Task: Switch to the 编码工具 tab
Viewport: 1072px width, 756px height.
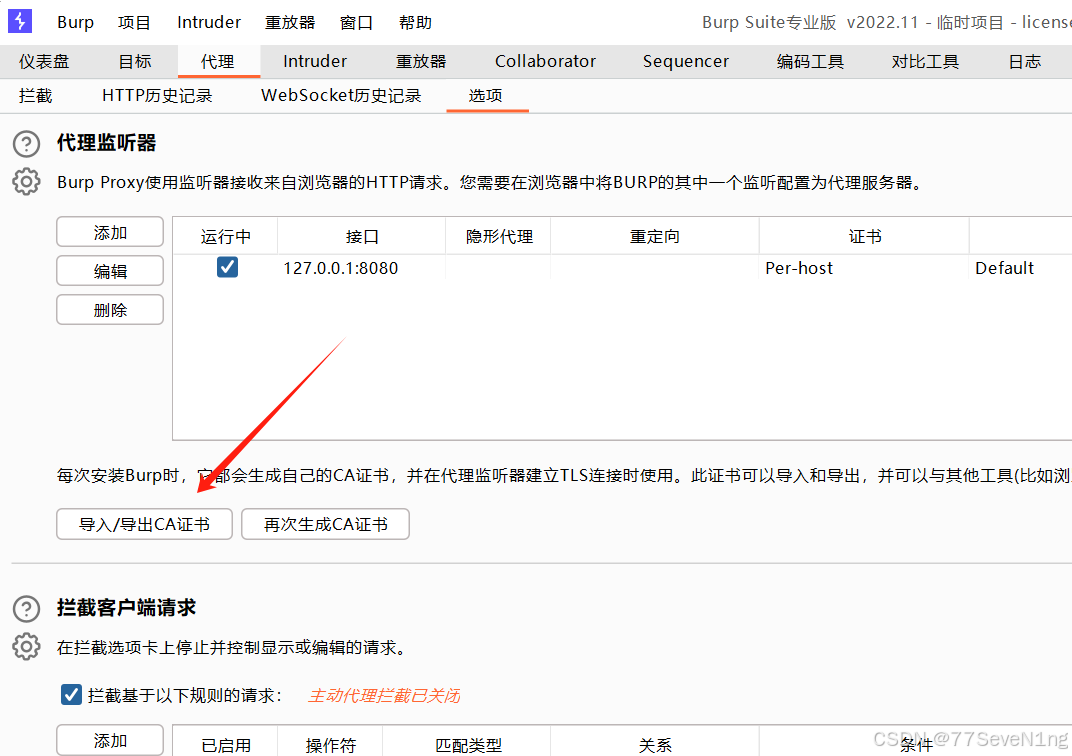Action: 810,62
